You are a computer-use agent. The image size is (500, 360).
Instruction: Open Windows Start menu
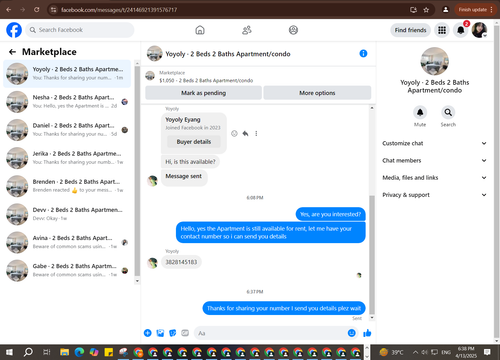click(x=9, y=352)
